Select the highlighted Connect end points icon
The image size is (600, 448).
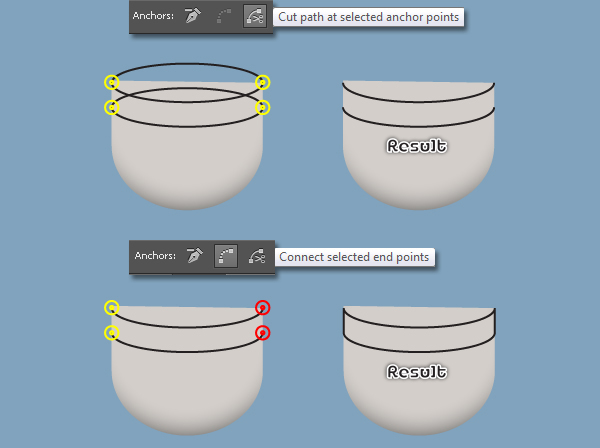226,256
